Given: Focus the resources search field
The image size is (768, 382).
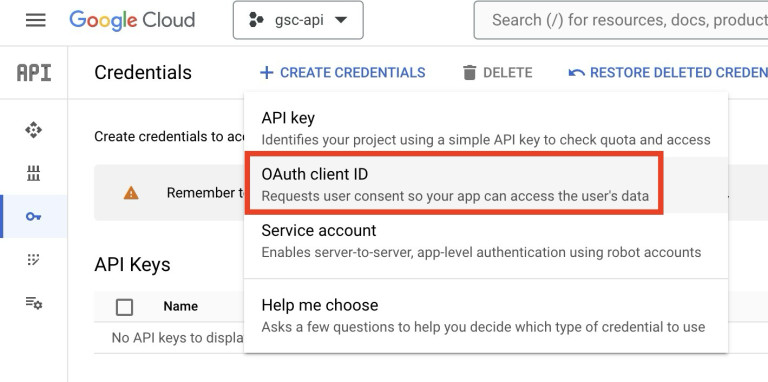Looking at the screenshot, I should [621, 20].
